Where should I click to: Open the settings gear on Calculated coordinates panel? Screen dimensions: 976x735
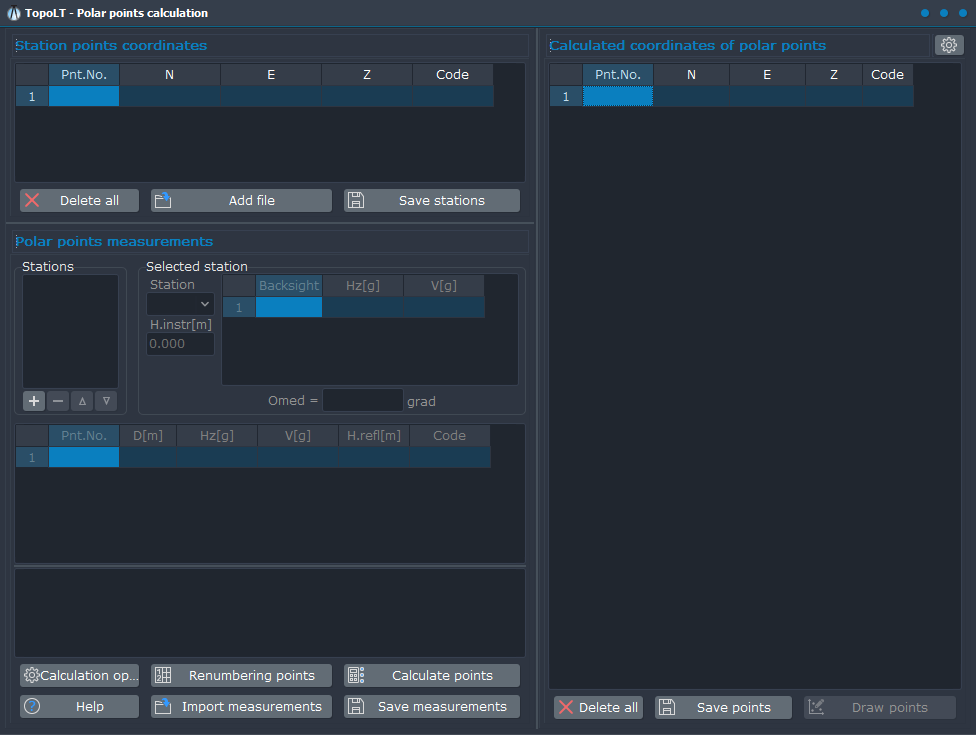click(x=948, y=45)
